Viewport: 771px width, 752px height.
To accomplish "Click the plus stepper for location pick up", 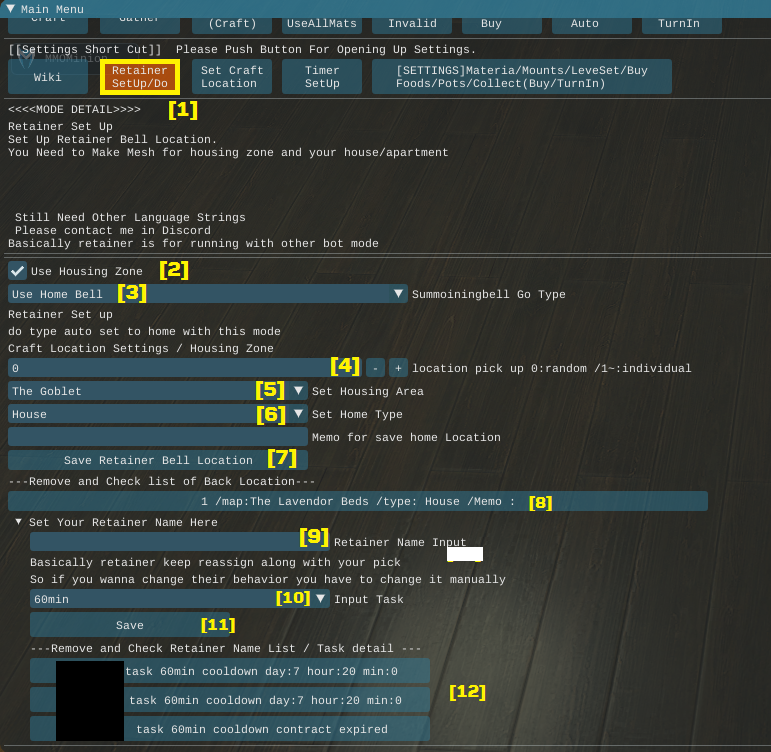I will 398,368.
